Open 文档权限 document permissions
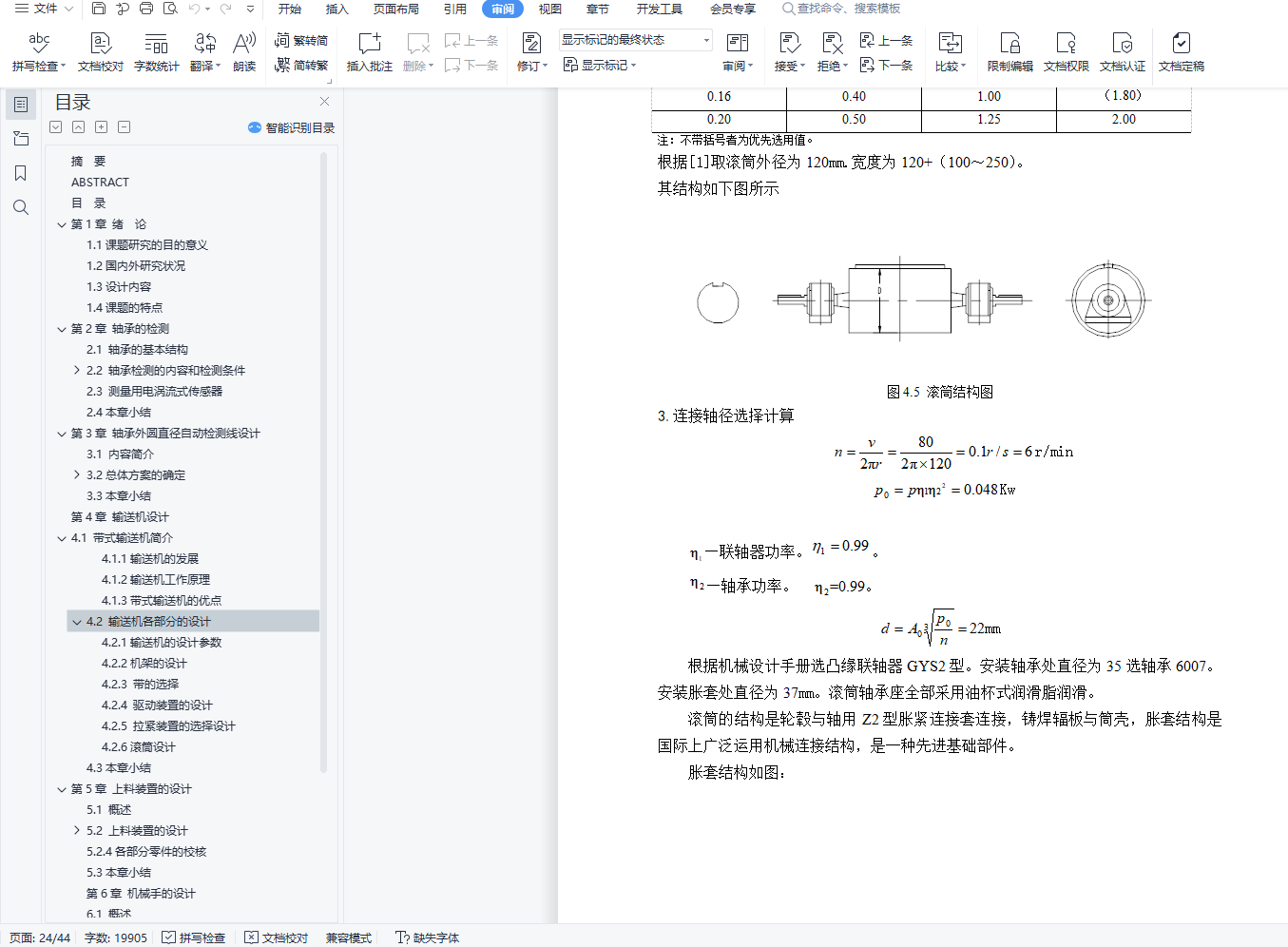Screen dimensions: 1288x947 1066,51
